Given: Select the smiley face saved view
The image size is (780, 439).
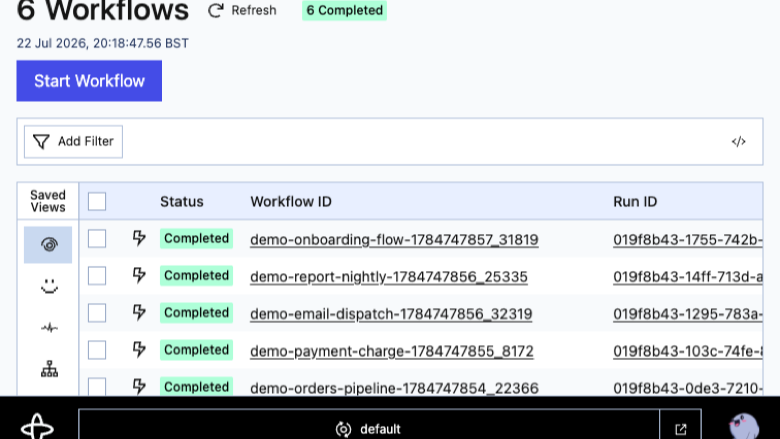Looking at the screenshot, I should (49, 286).
